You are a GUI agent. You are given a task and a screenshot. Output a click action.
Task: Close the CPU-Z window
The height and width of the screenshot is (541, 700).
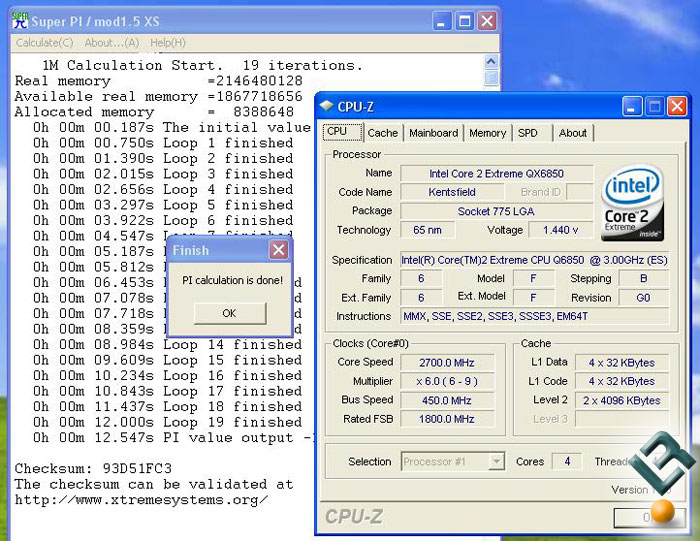coord(677,107)
